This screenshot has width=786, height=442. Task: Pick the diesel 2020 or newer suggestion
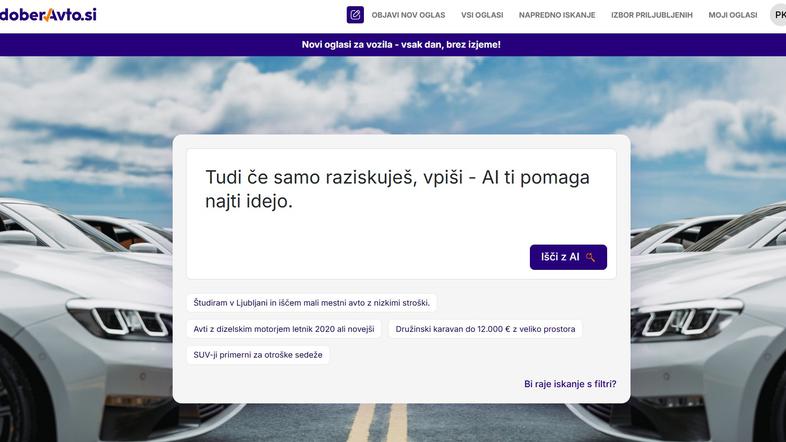[x=284, y=328]
